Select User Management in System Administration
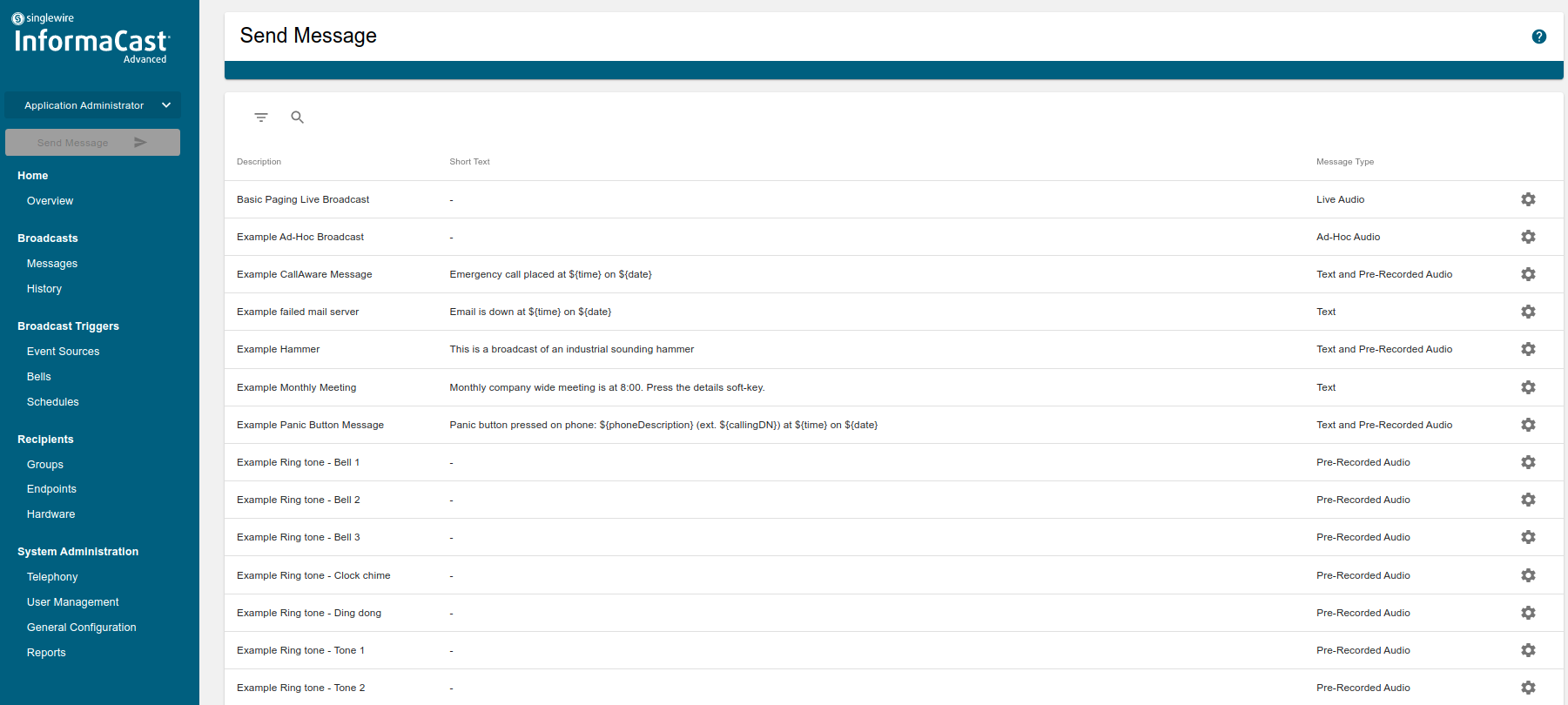Image resolution: width=1568 pixels, height=705 pixels. pos(73,602)
